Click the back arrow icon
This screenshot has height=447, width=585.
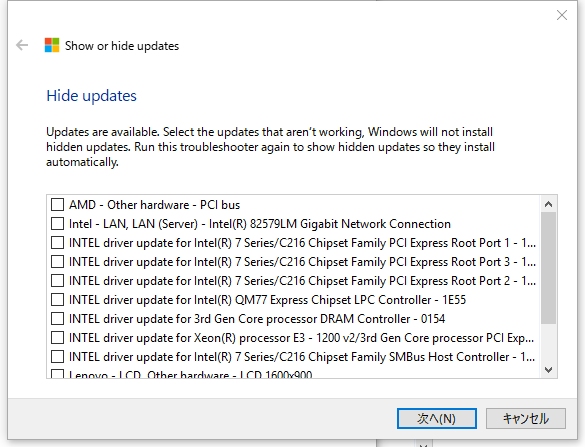[x=22, y=45]
